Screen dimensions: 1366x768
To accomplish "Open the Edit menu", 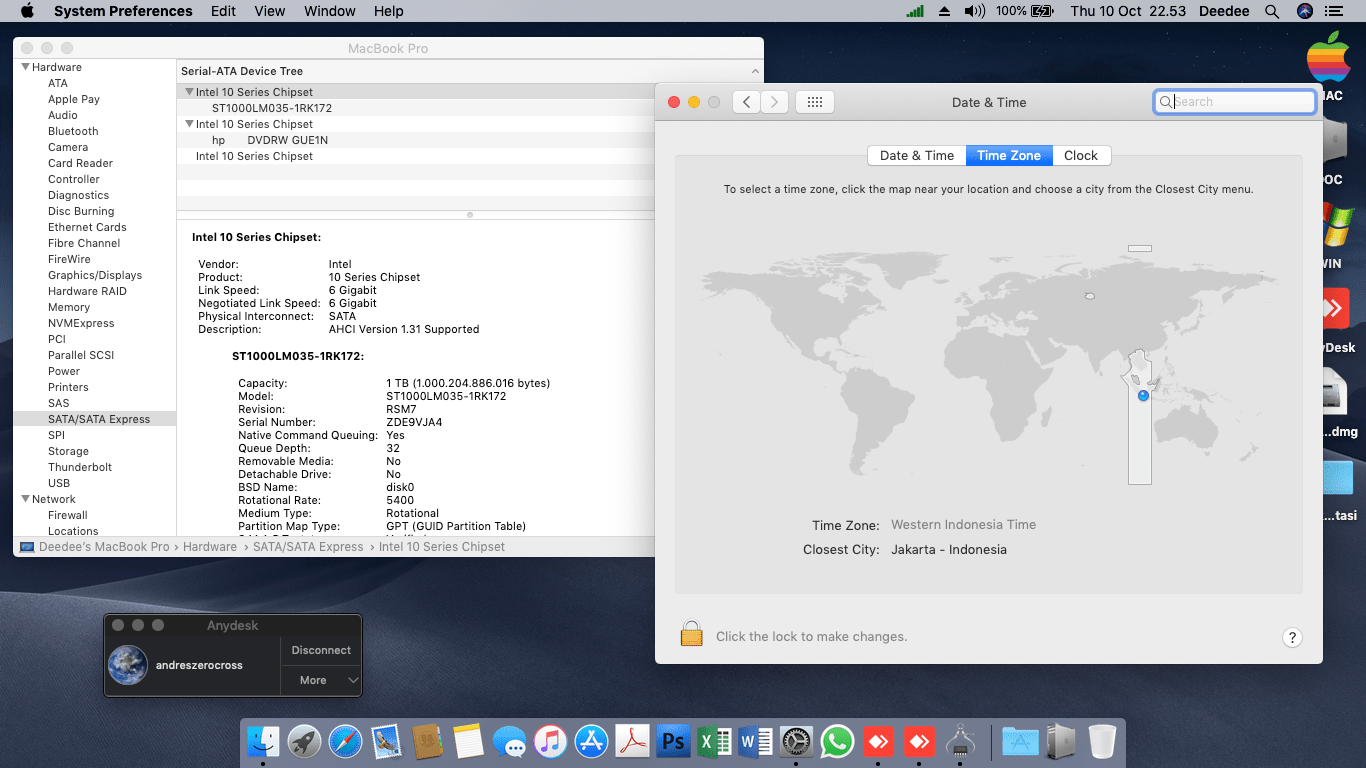I will (223, 11).
